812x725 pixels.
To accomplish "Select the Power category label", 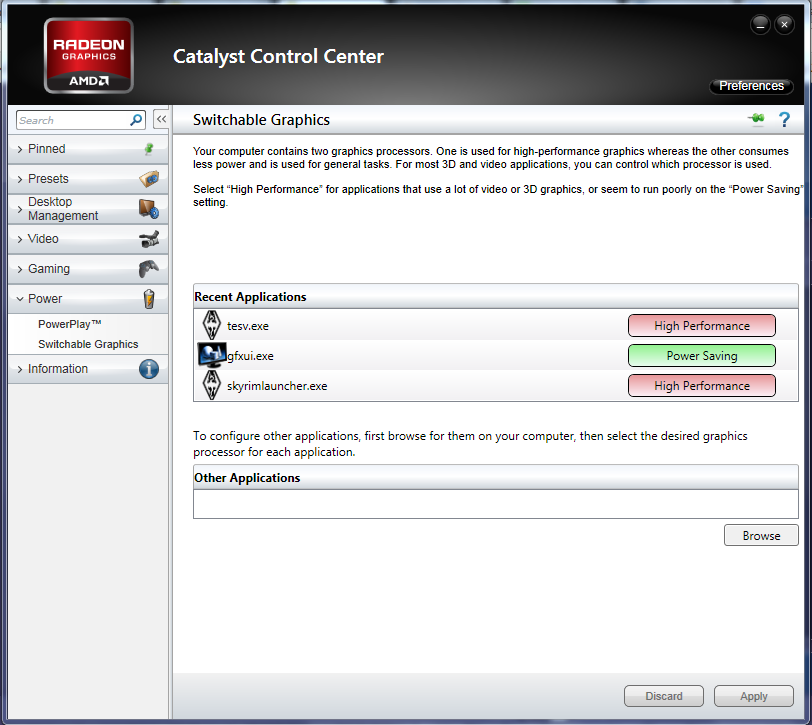I will click(45, 299).
